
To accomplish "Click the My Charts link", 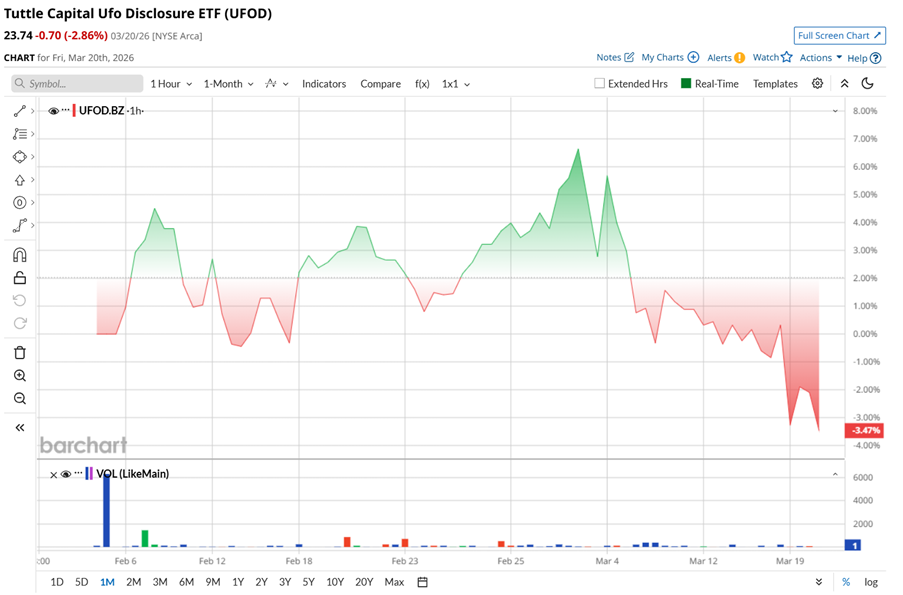I will 662,57.
